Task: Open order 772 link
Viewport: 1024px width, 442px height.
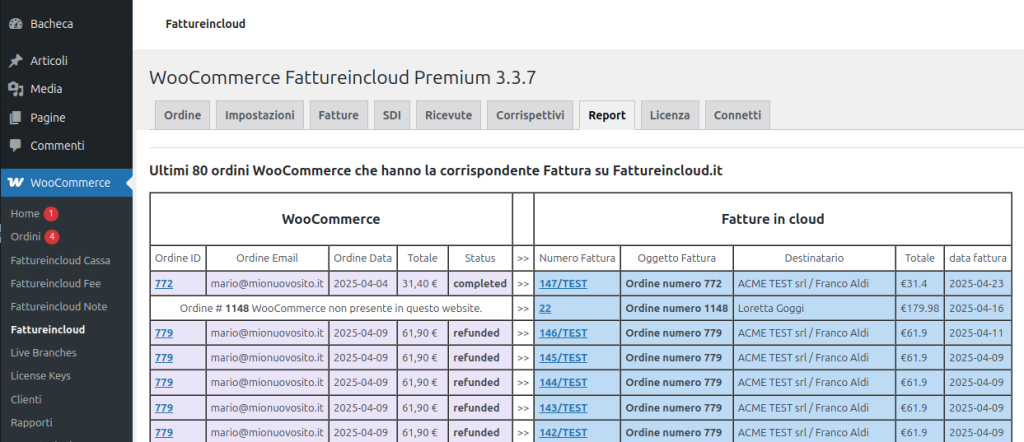Action: [x=164, y=283]
